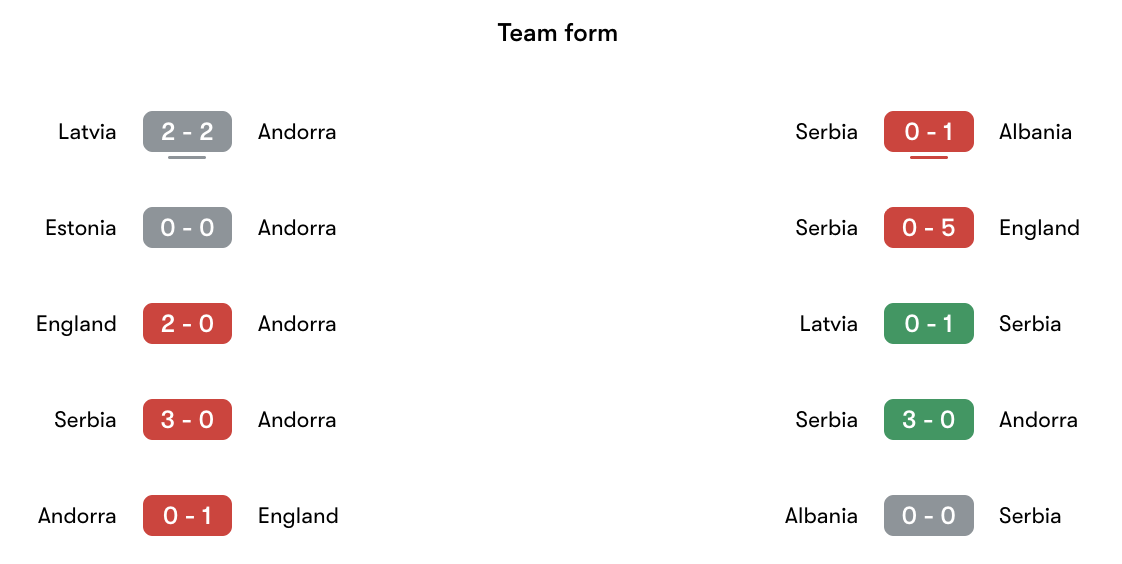Click the green 3 - 0 Serbia vs Andorra score
The width and height of the screenshot is (1122, 564).
[x=928, y=420]
